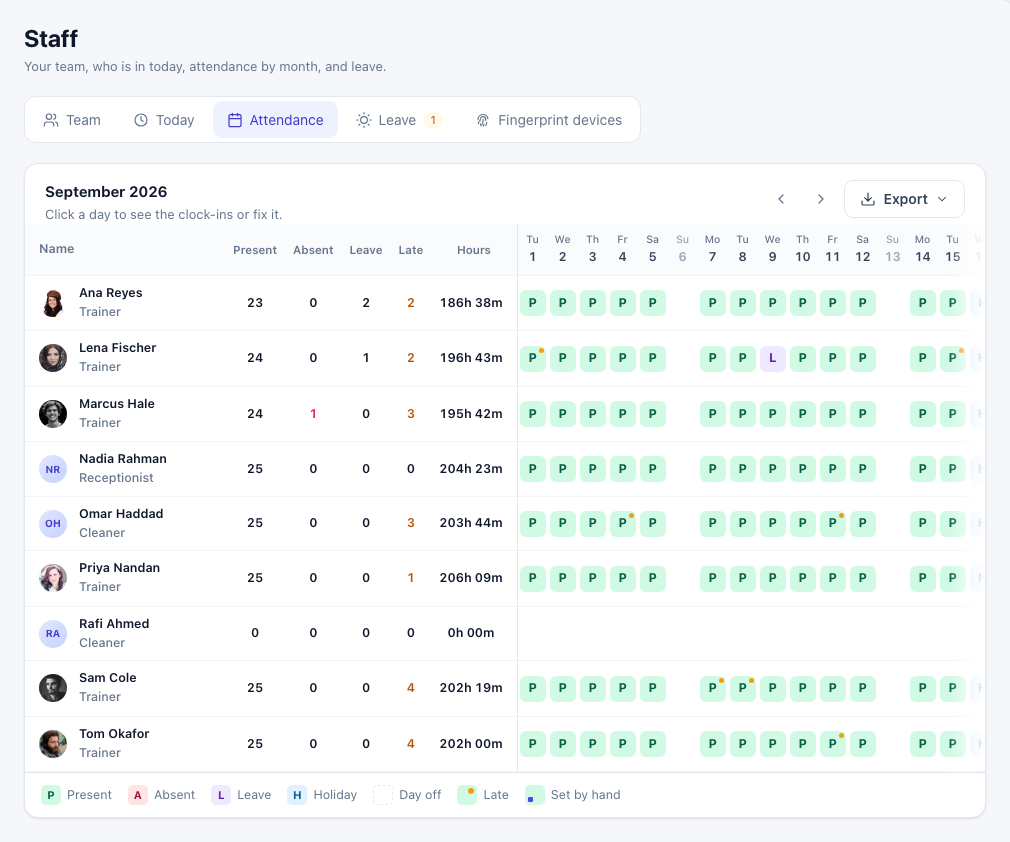Click the NR avatar for Nadia Rahman

(53, 469)
